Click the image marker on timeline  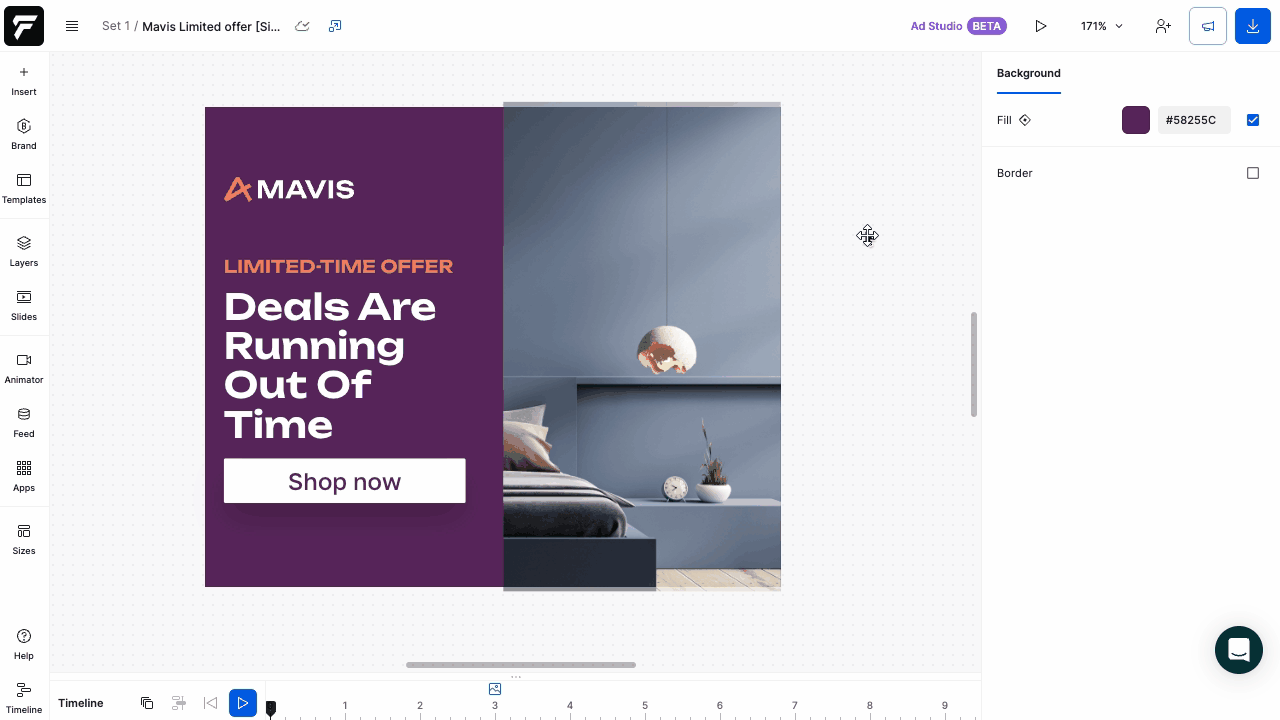point(495,689)
